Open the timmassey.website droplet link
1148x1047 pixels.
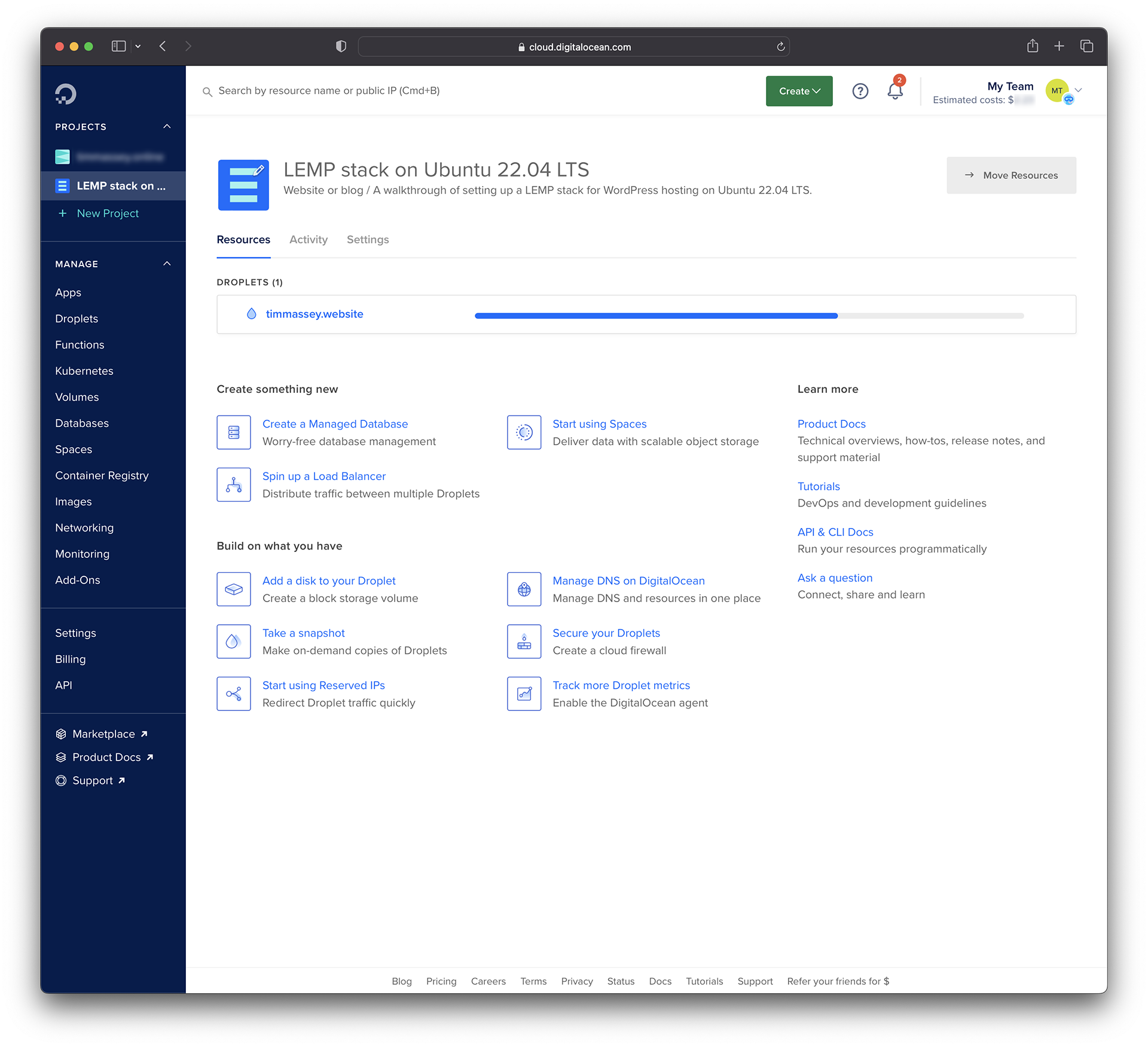pos(315,314)
